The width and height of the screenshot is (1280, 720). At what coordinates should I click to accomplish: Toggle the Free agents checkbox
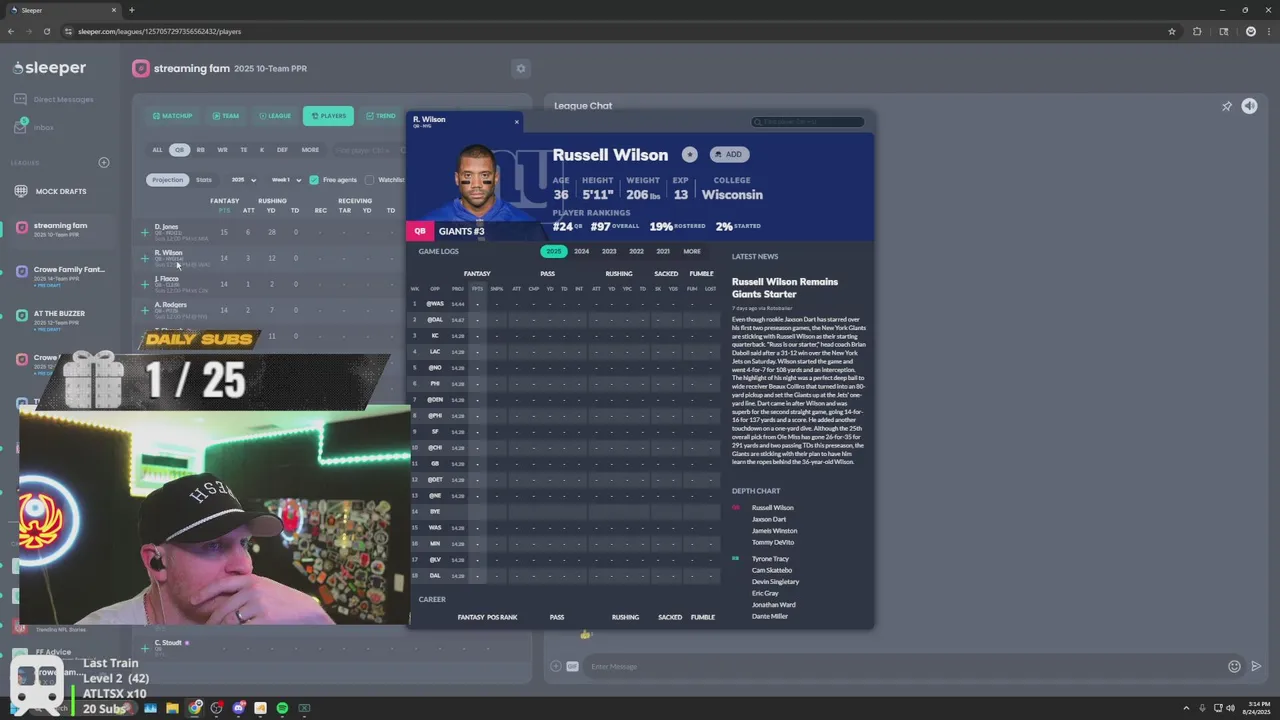[x=314, y=180]
